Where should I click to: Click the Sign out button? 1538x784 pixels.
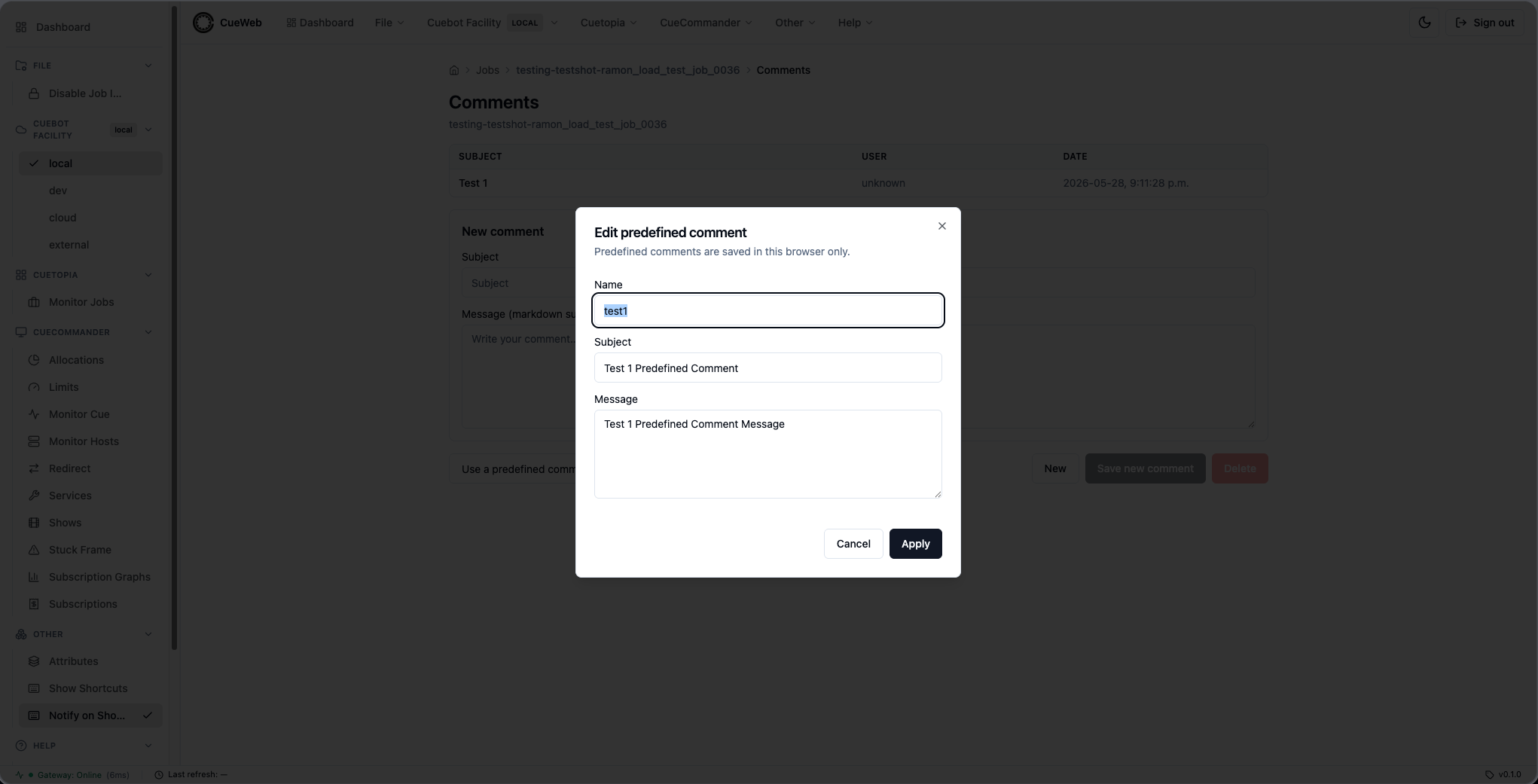1485,23
